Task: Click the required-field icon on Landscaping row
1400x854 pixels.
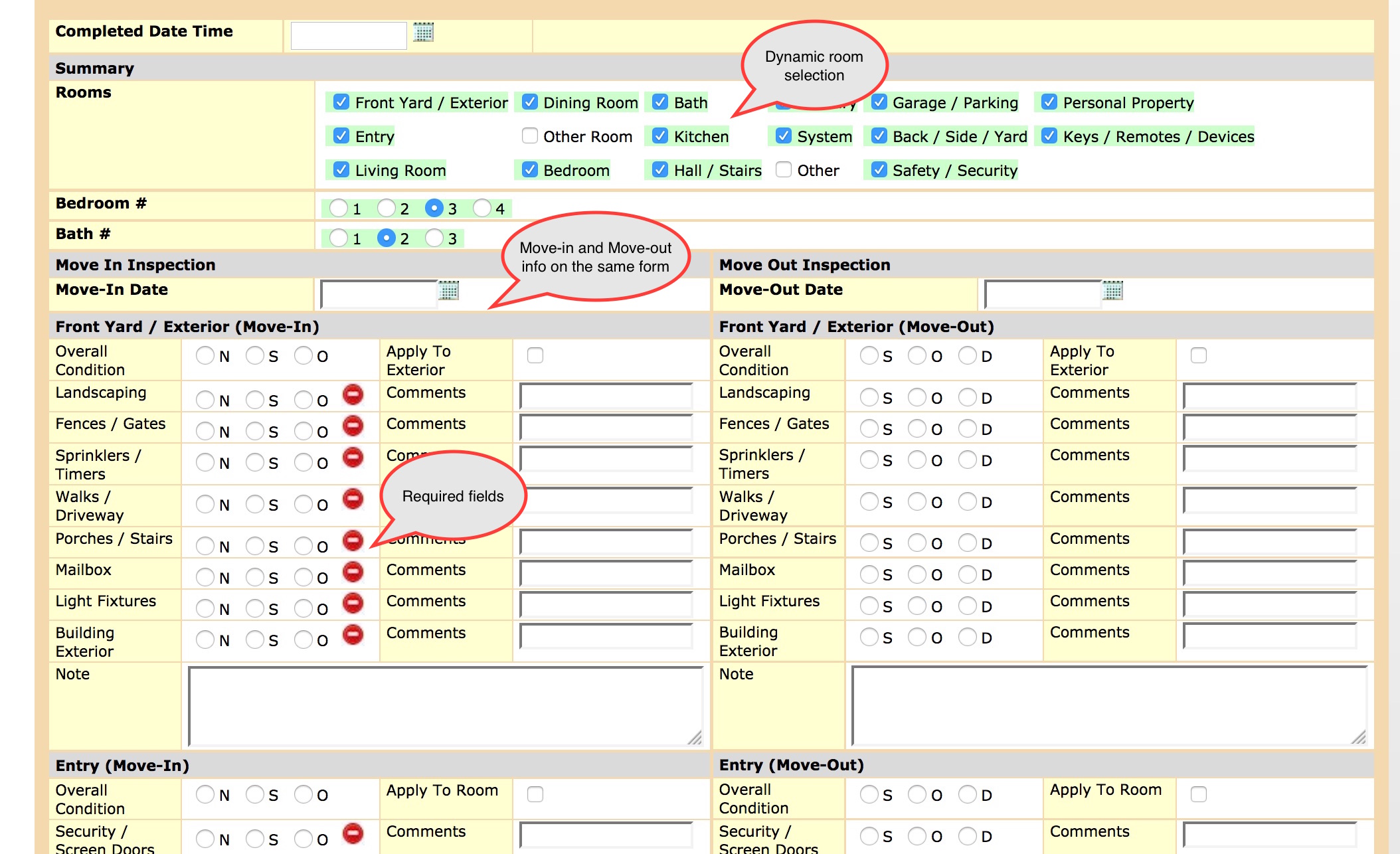Action: pos(353,394)
